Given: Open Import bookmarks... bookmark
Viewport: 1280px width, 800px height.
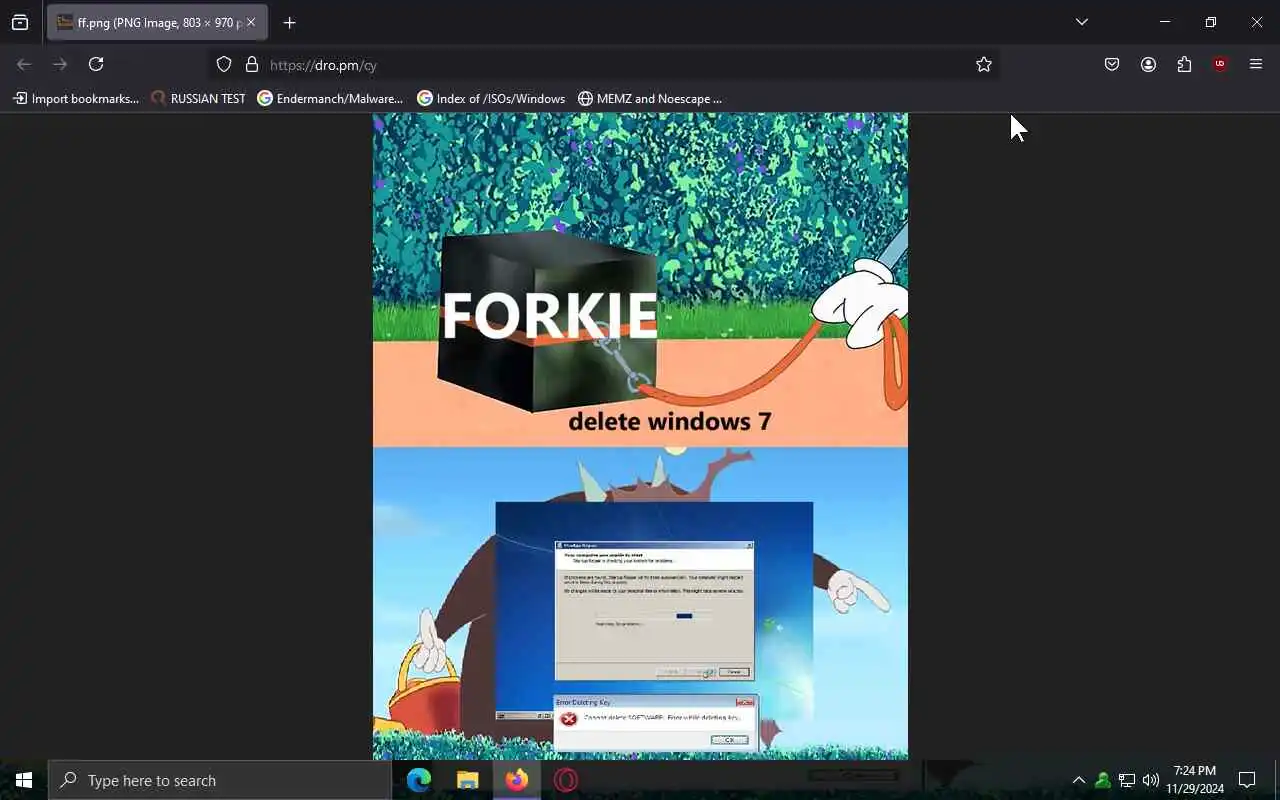Looking at the screenshot, I should tap(76, 98).
